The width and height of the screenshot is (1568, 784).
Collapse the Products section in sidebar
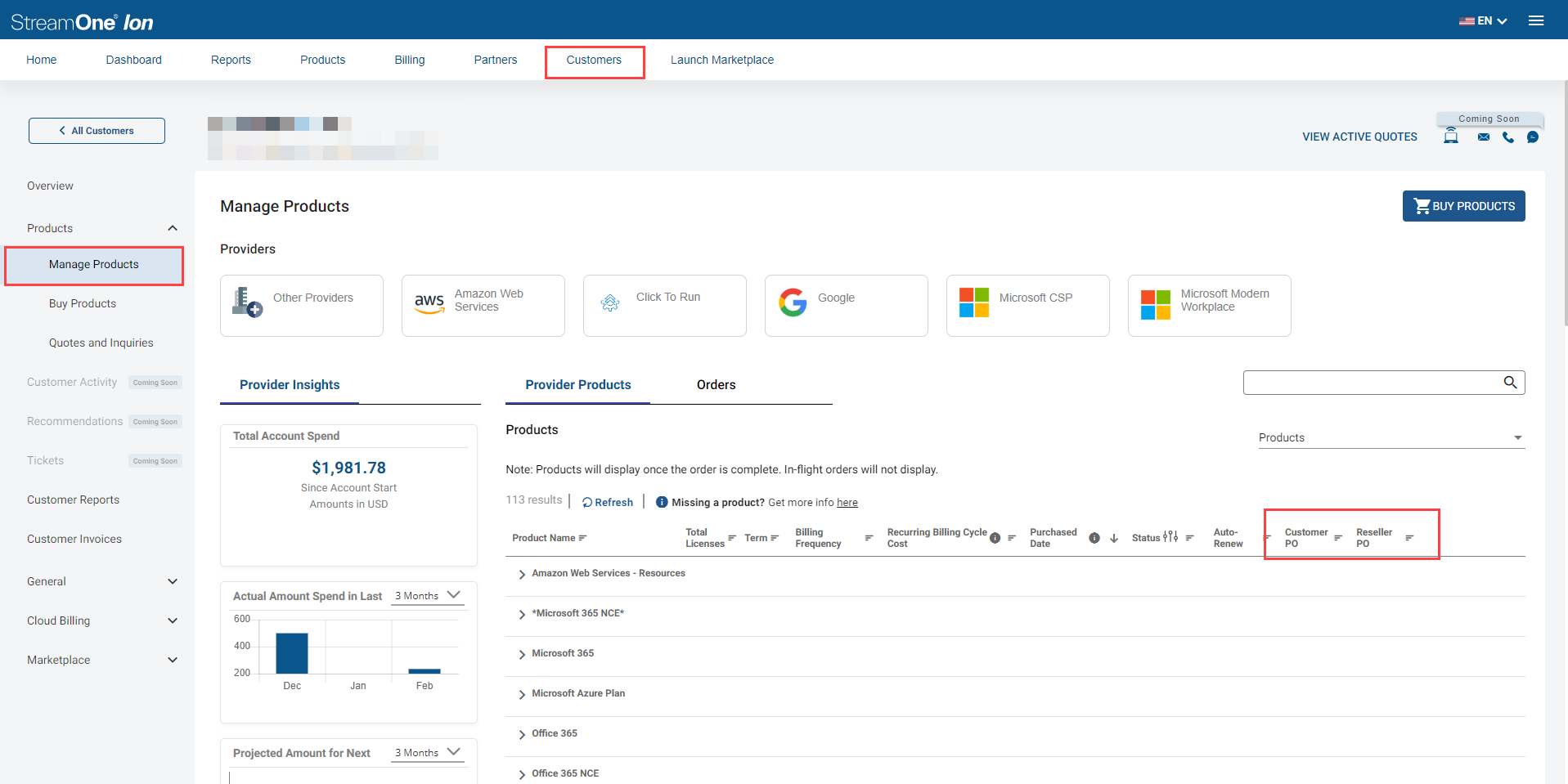click(x=173, y=228)
